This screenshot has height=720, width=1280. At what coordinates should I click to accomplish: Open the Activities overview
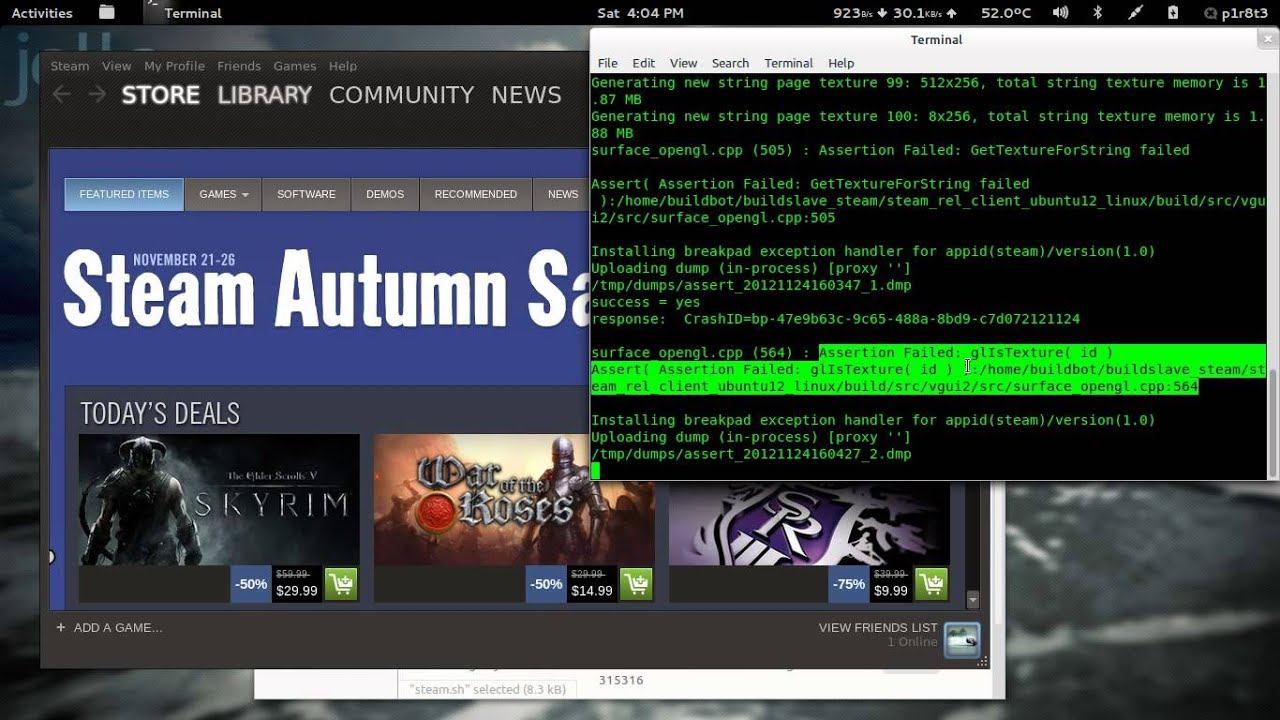[x=42, y=13]
